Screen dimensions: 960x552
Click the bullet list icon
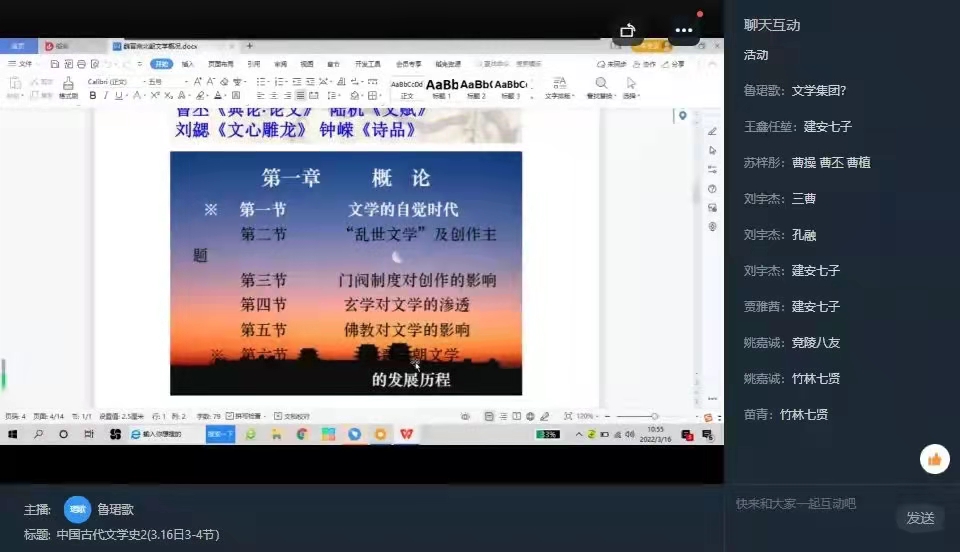[x=261, y=81]
